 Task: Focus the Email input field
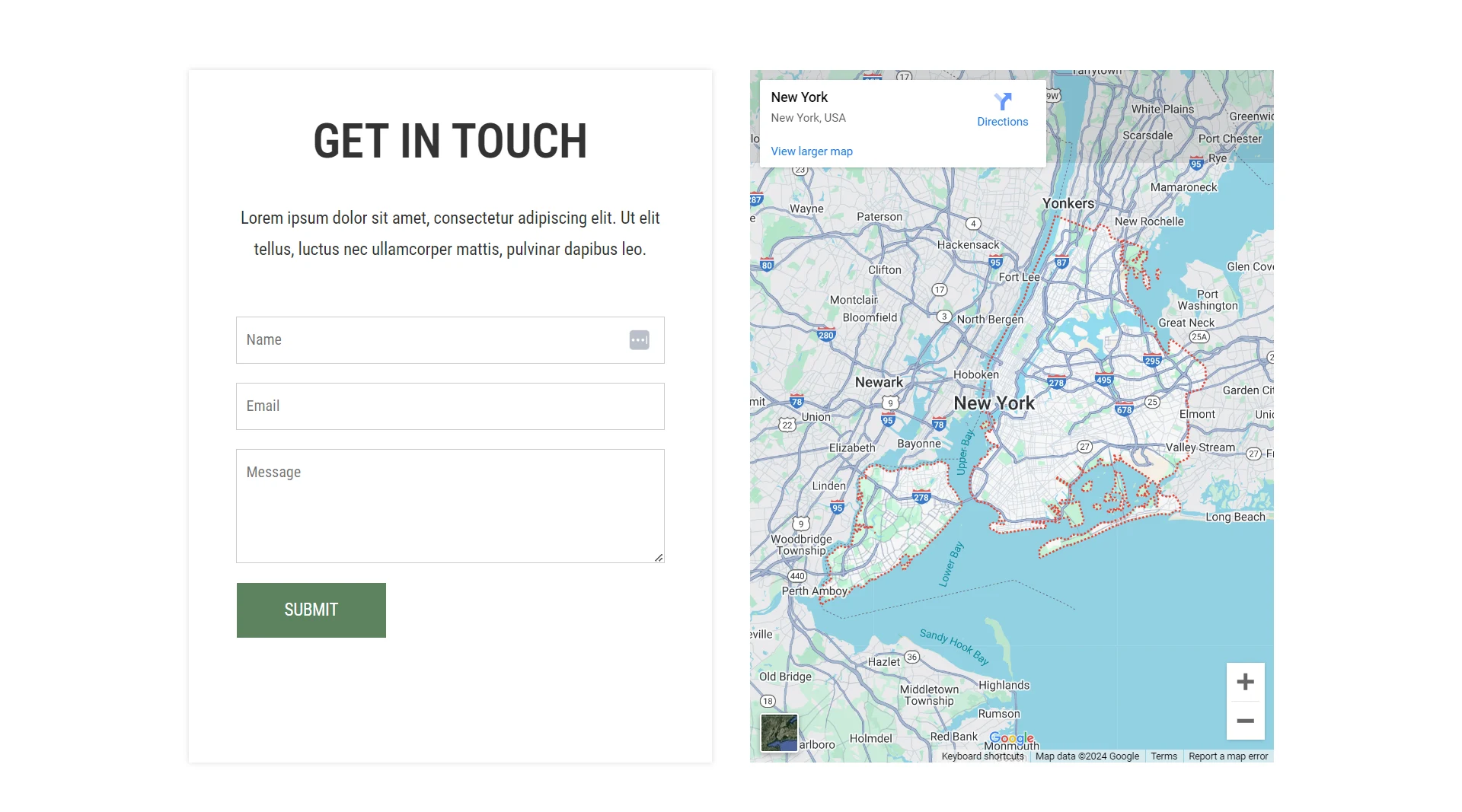[x=450, y=406]
